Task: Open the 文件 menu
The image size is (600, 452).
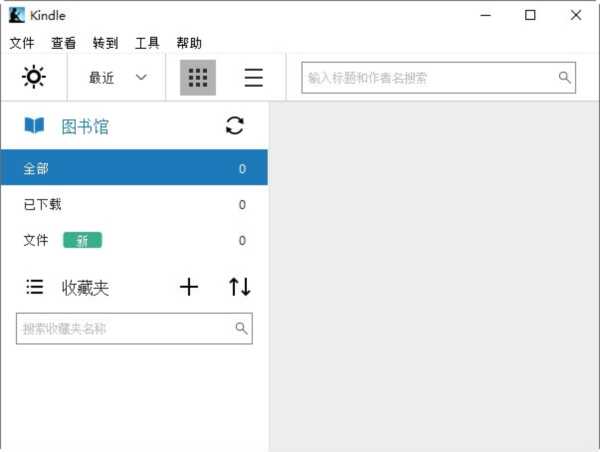Action: [22, 43]
